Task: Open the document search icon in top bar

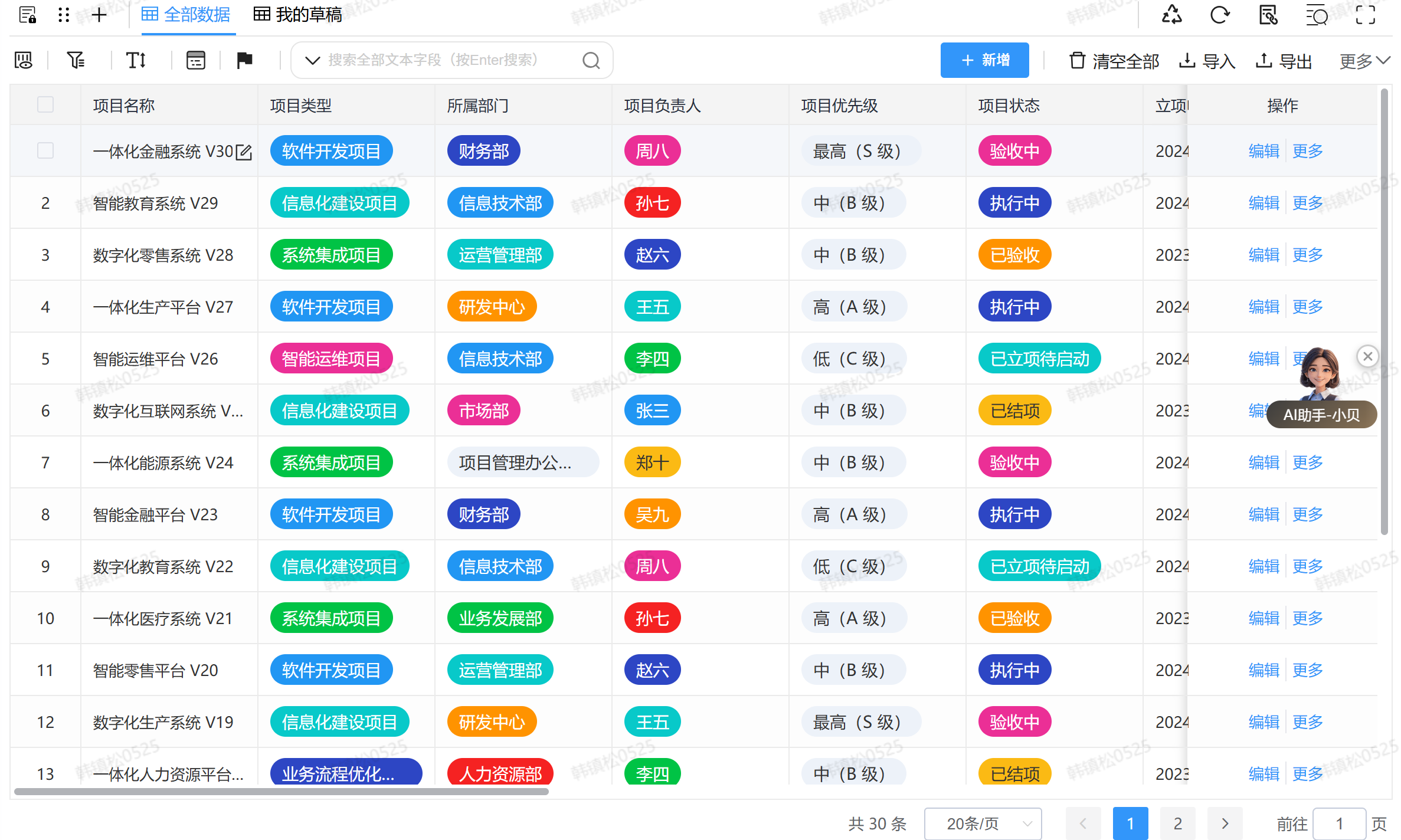Action: 1268,15
